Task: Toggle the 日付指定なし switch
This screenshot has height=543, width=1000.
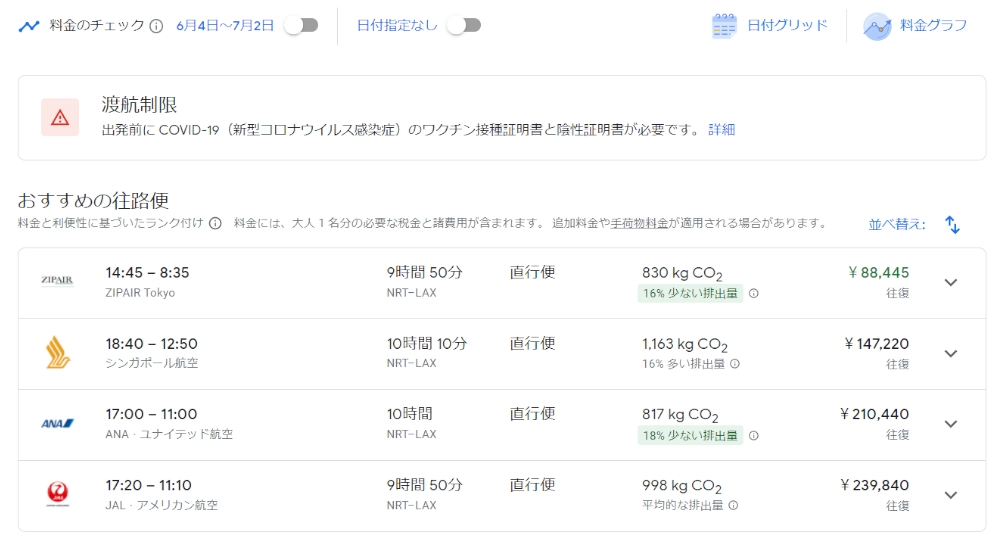Action: (463, 25)
